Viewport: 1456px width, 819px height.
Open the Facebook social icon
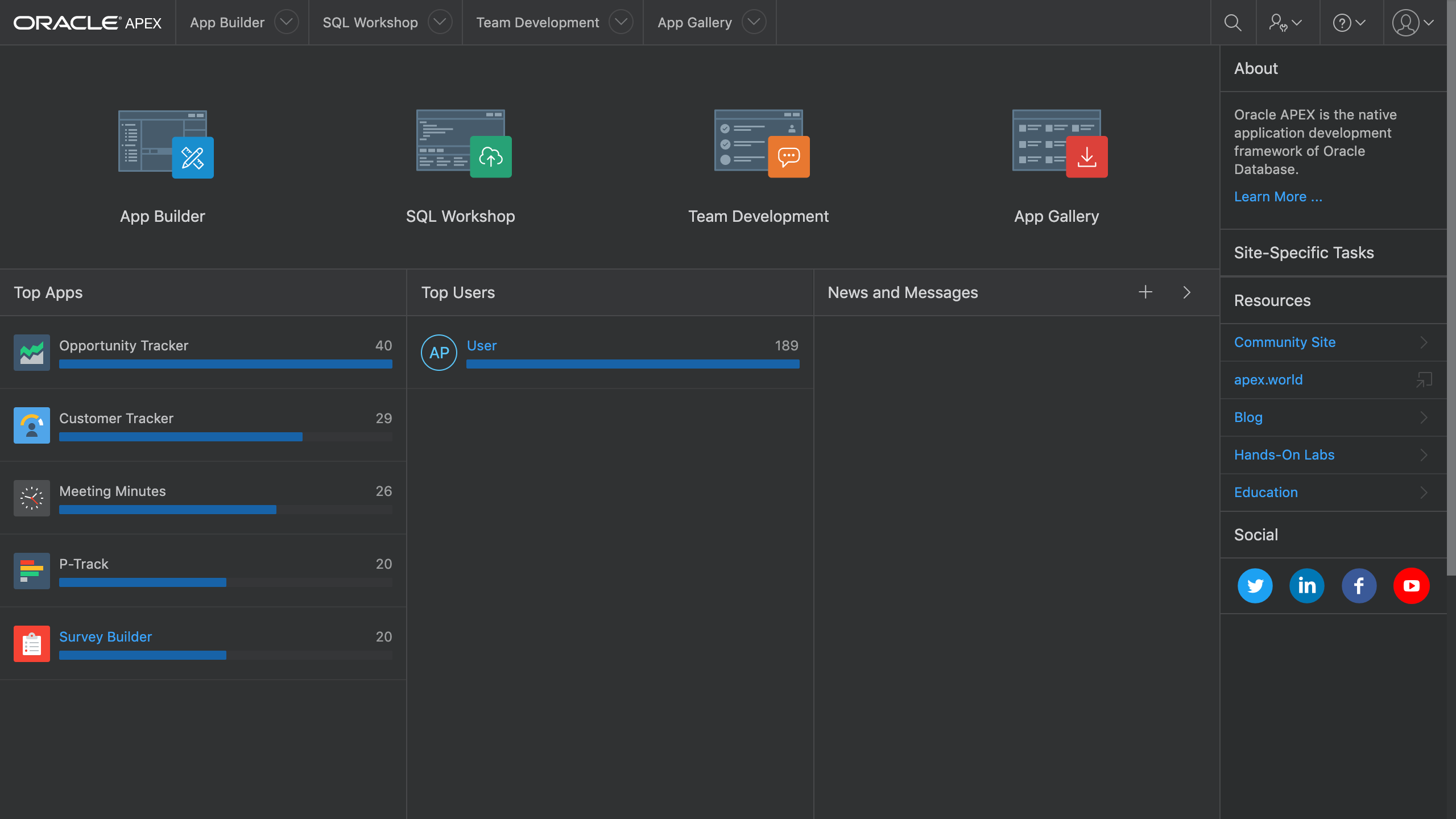[1359, 586]
